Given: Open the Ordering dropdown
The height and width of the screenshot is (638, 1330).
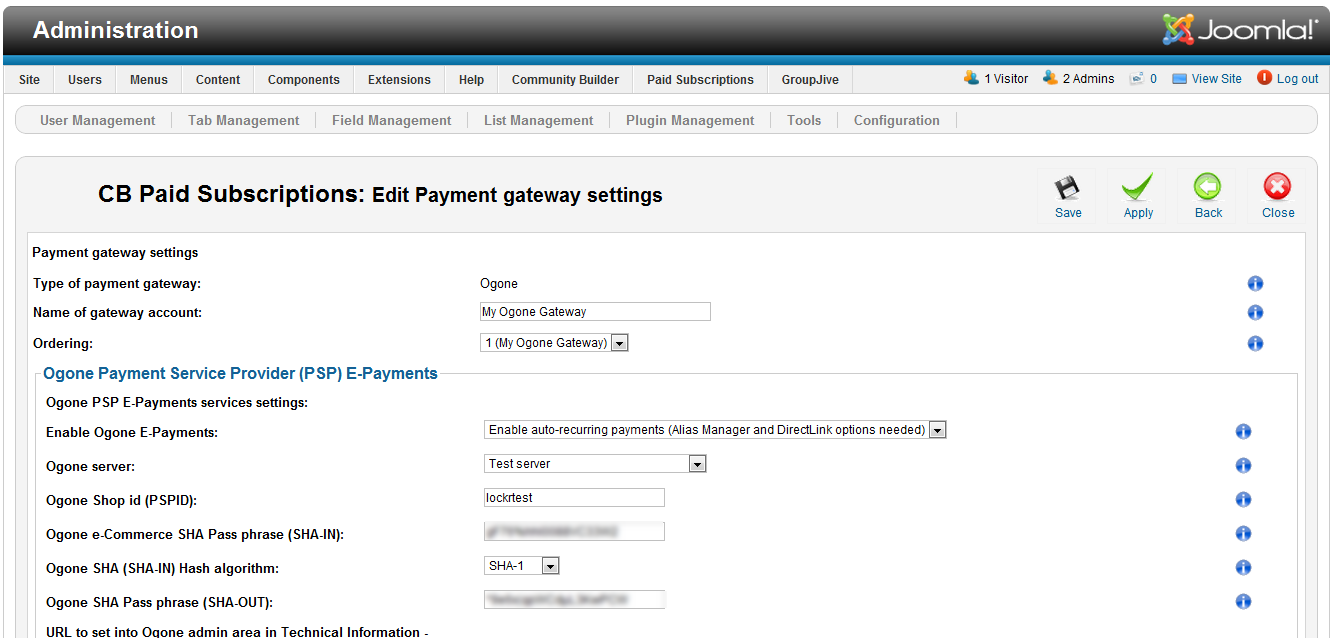Looking at the screenshot, I should [x=554, y=343].
